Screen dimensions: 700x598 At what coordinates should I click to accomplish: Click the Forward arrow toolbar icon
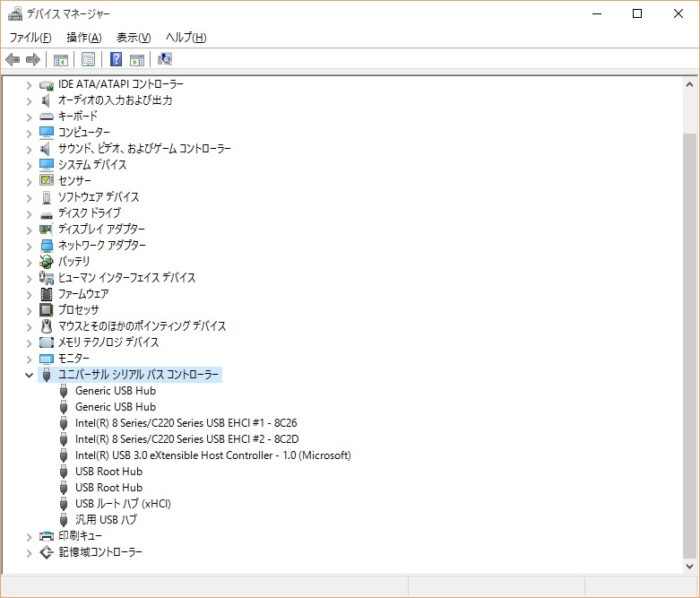[33, 59]
